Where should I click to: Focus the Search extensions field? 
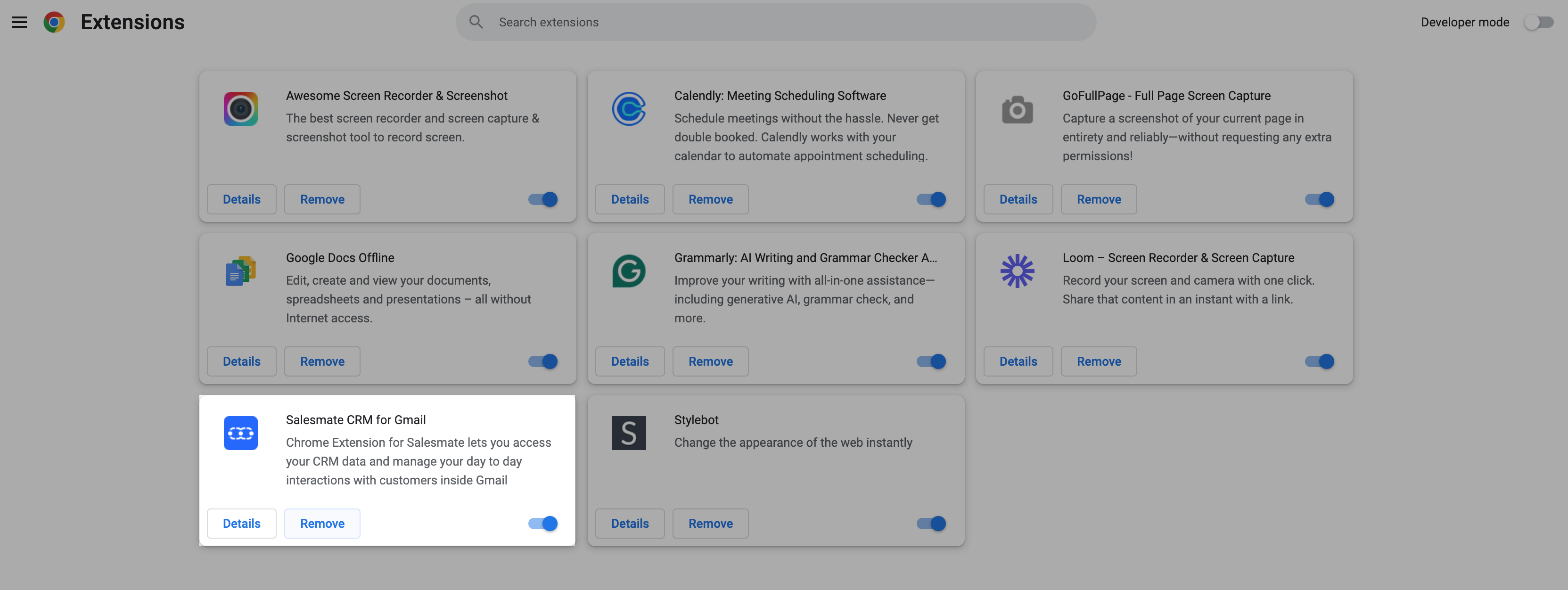click(x=785, y=23)
